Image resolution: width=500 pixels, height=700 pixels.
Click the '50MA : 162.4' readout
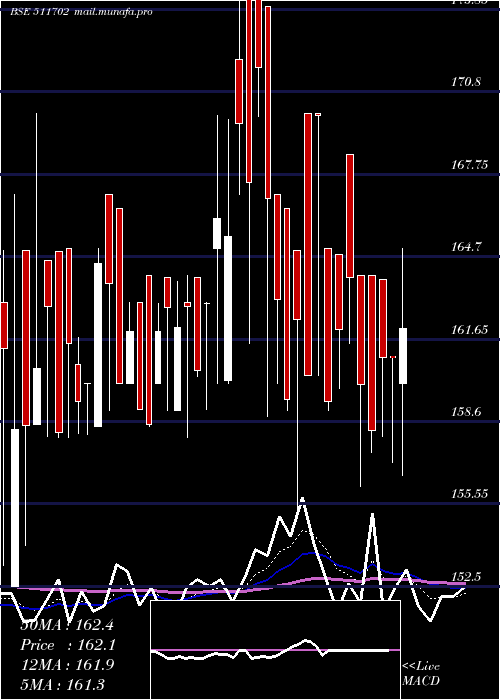pyautogui.click(x=67, y=625)
